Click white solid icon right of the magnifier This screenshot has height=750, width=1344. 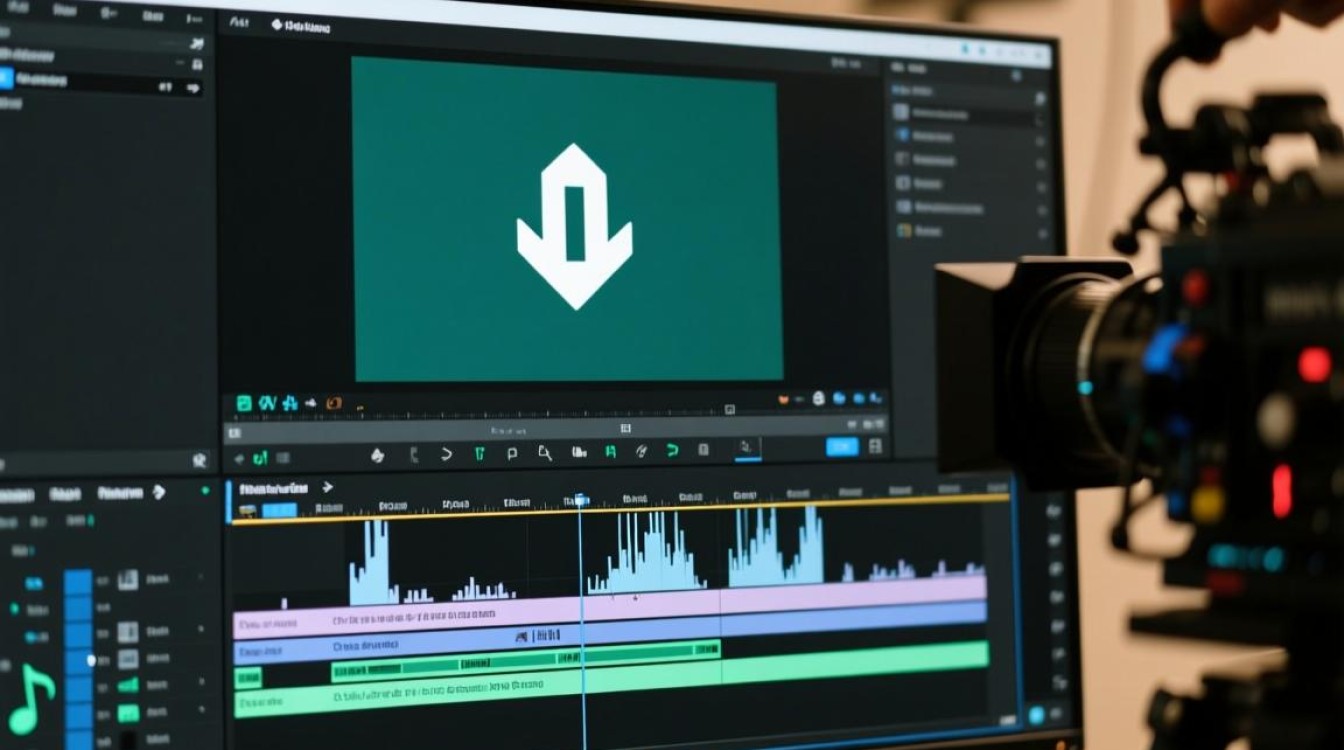pos(578,453)
